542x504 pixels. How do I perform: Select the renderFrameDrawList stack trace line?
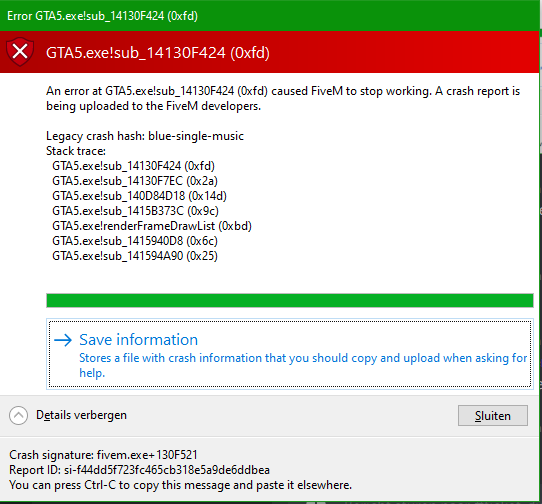click(x=152, y=226)
